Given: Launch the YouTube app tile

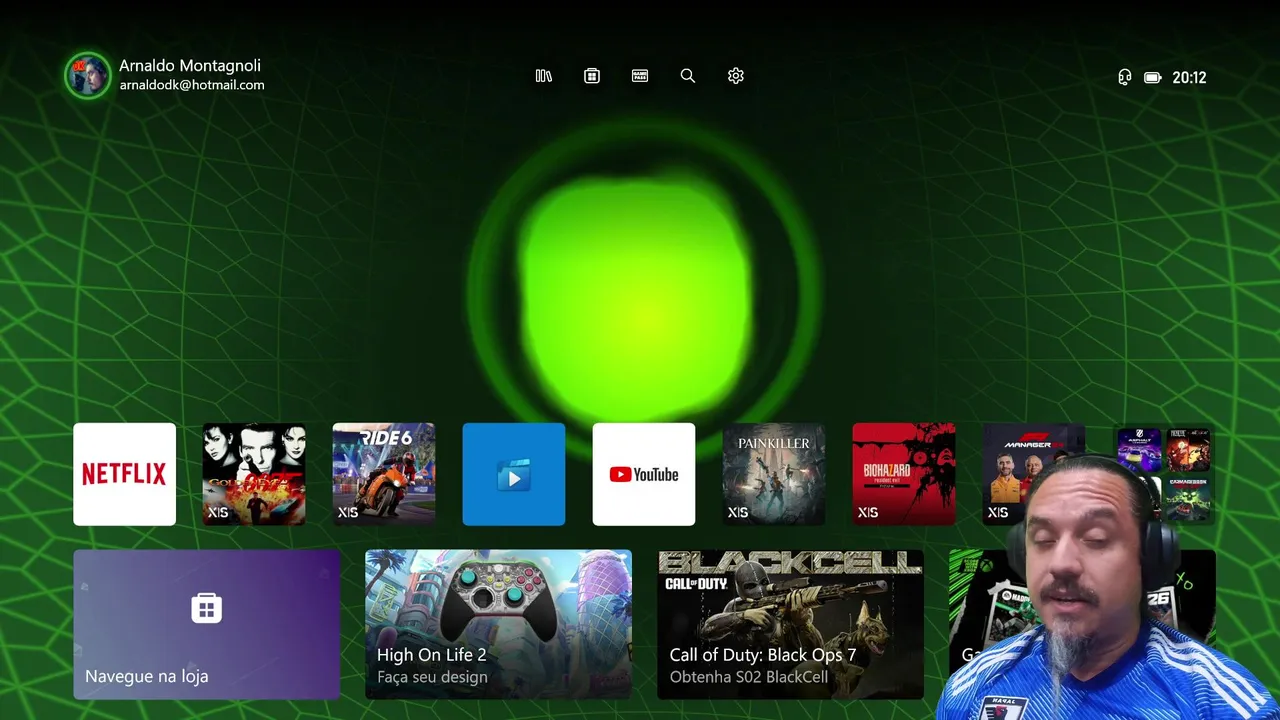Looking at the screenshot, I should click(x=644, y=474).
